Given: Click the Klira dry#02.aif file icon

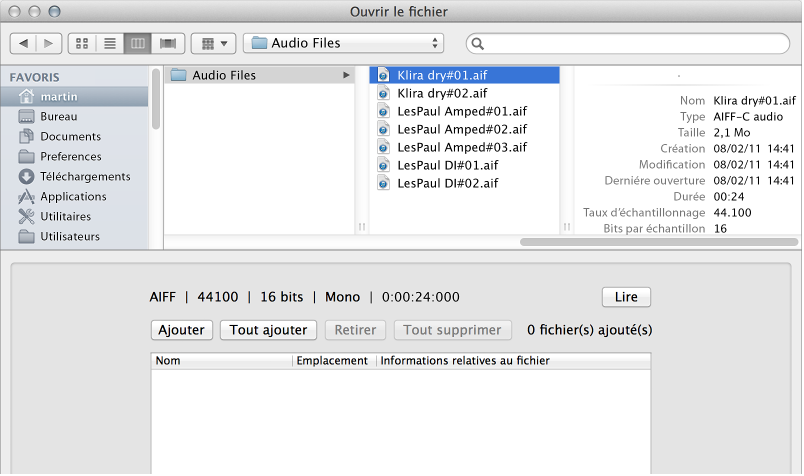Looking at the screenshot, I should click(x=383, y=93).
